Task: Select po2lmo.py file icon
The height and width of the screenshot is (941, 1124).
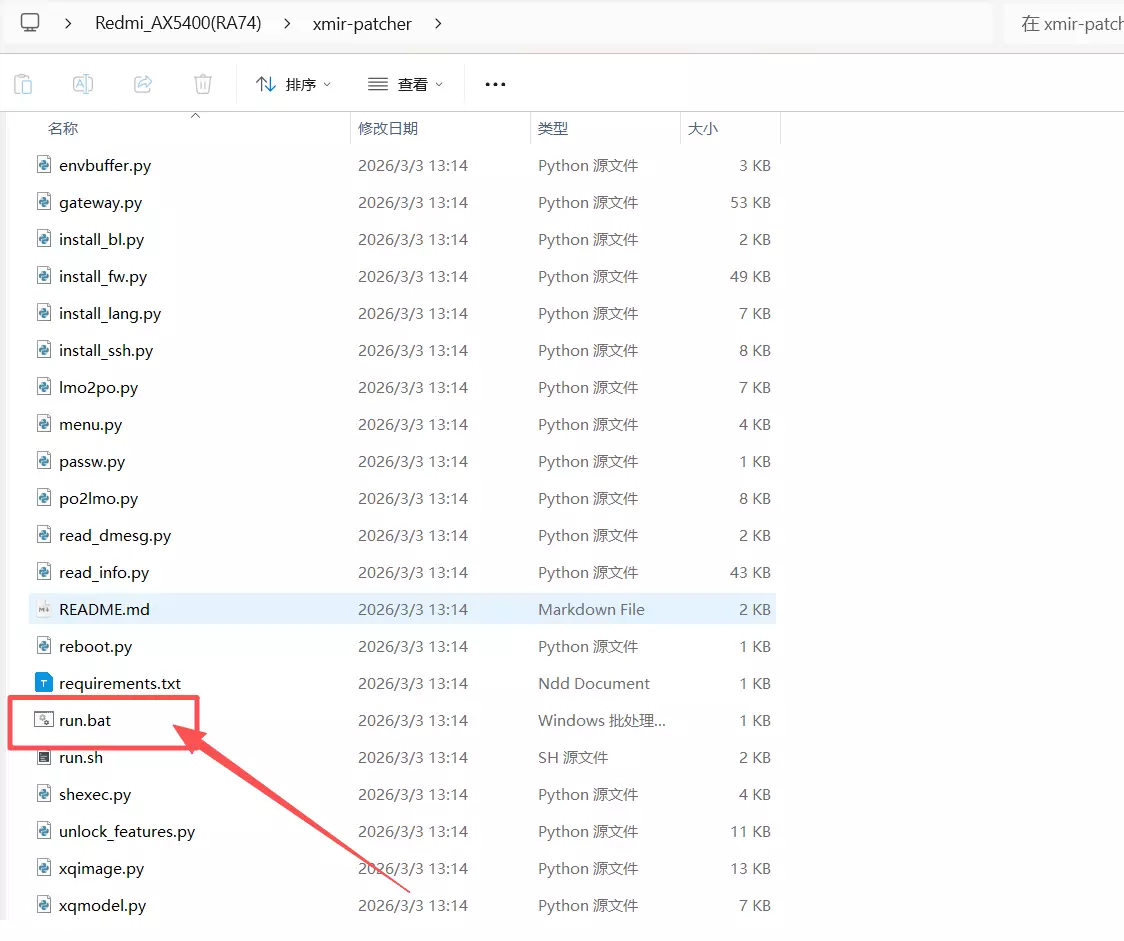Action: click(x=44, y=498)
